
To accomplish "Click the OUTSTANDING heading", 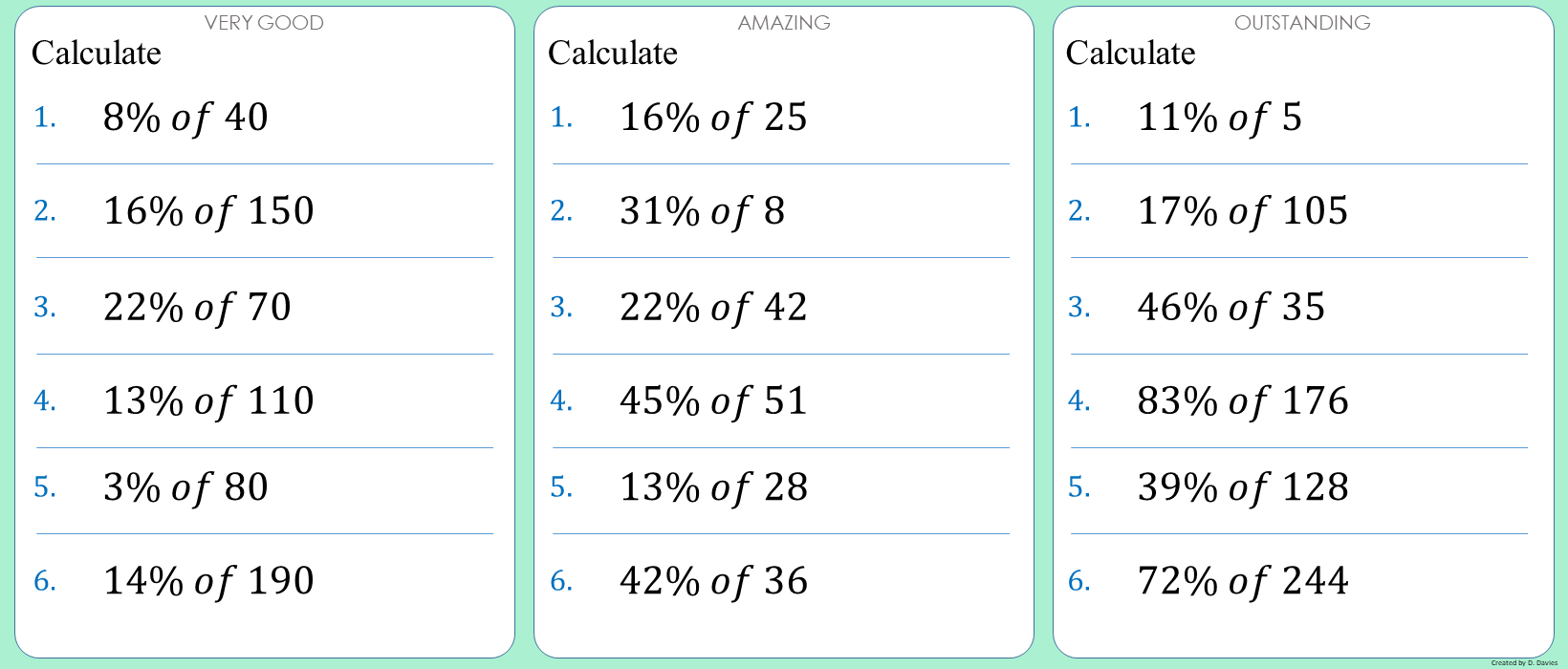I will tap(1302, 23).
